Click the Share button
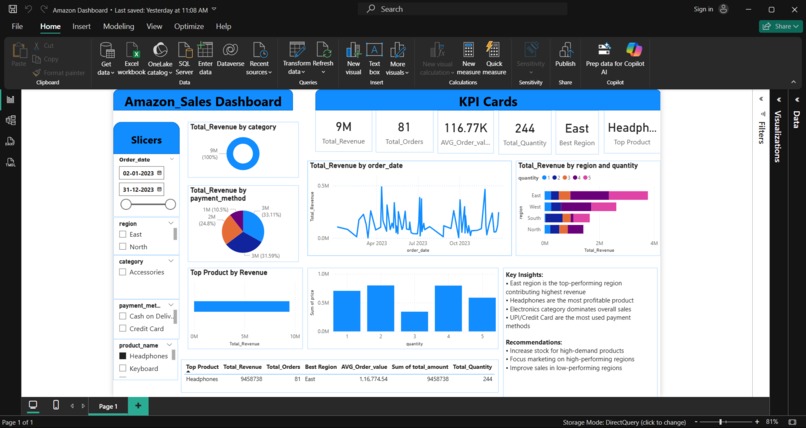Image resolution: width=806 pixels, height=428 pixels. click(x=781, y=26)
